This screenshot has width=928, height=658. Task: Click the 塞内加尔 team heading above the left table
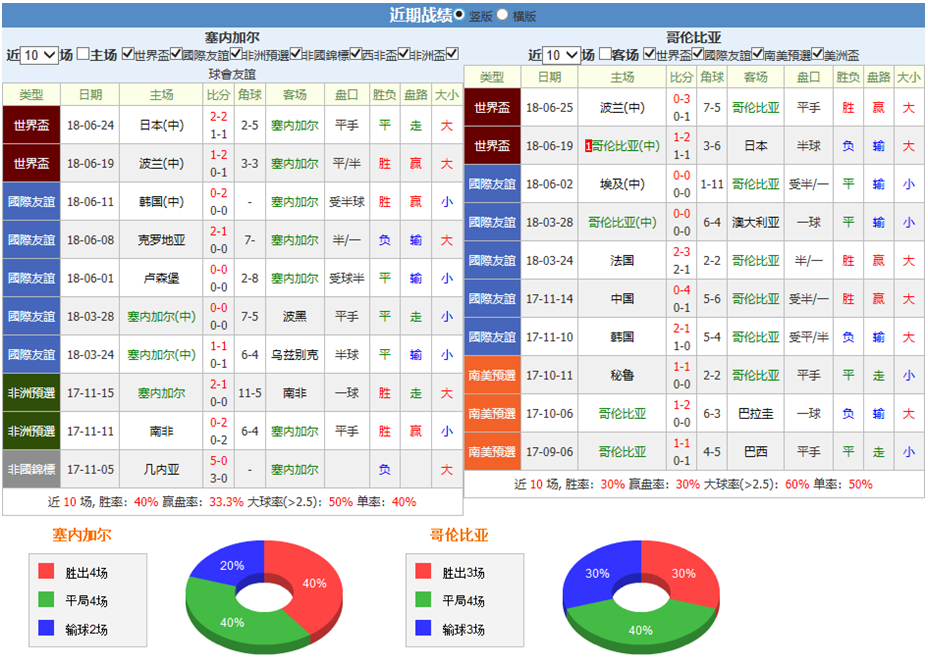[x=232, y=37]
